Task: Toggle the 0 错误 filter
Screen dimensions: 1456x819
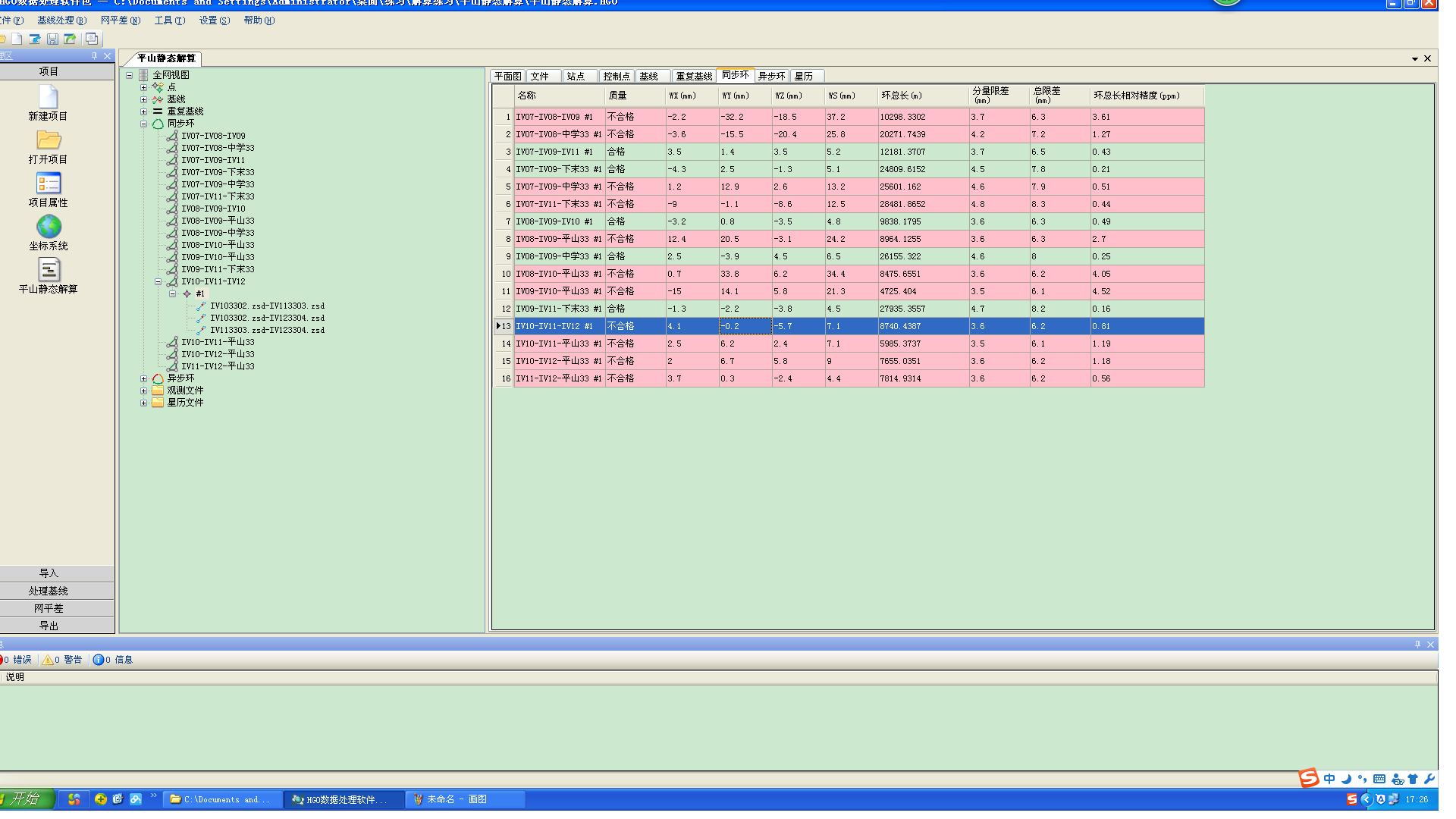Action: (x=15, y=660)
